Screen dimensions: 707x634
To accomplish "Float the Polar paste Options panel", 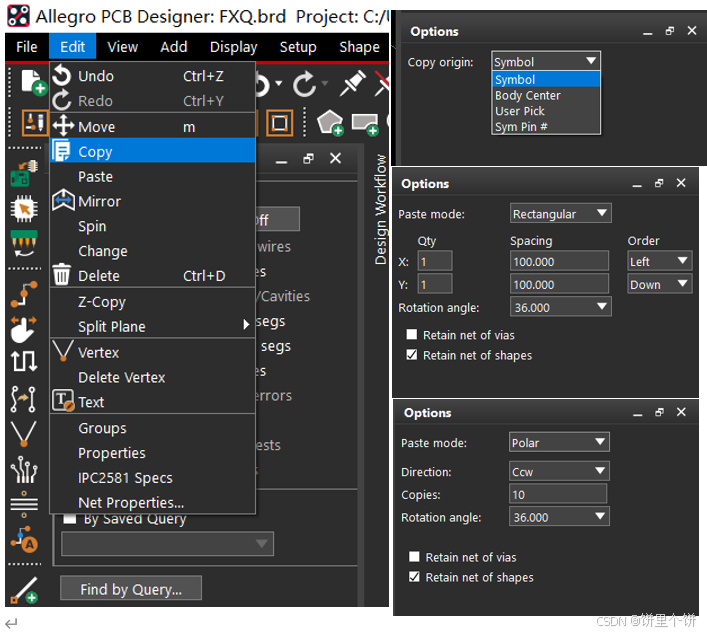I will pyautogui.click(x=659, y=412).
